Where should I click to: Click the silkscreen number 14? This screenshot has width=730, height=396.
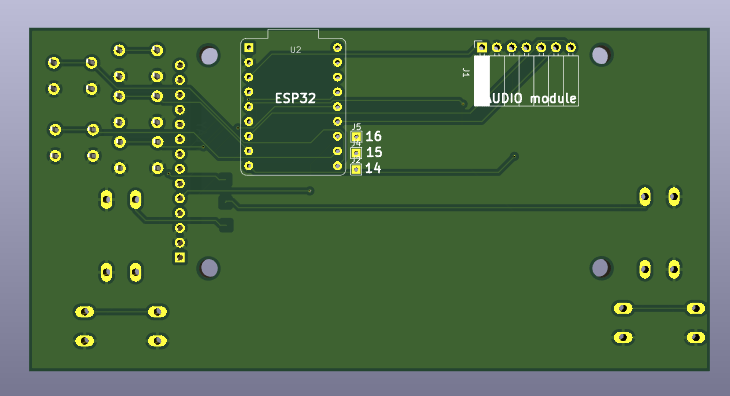tap(373, 168)
